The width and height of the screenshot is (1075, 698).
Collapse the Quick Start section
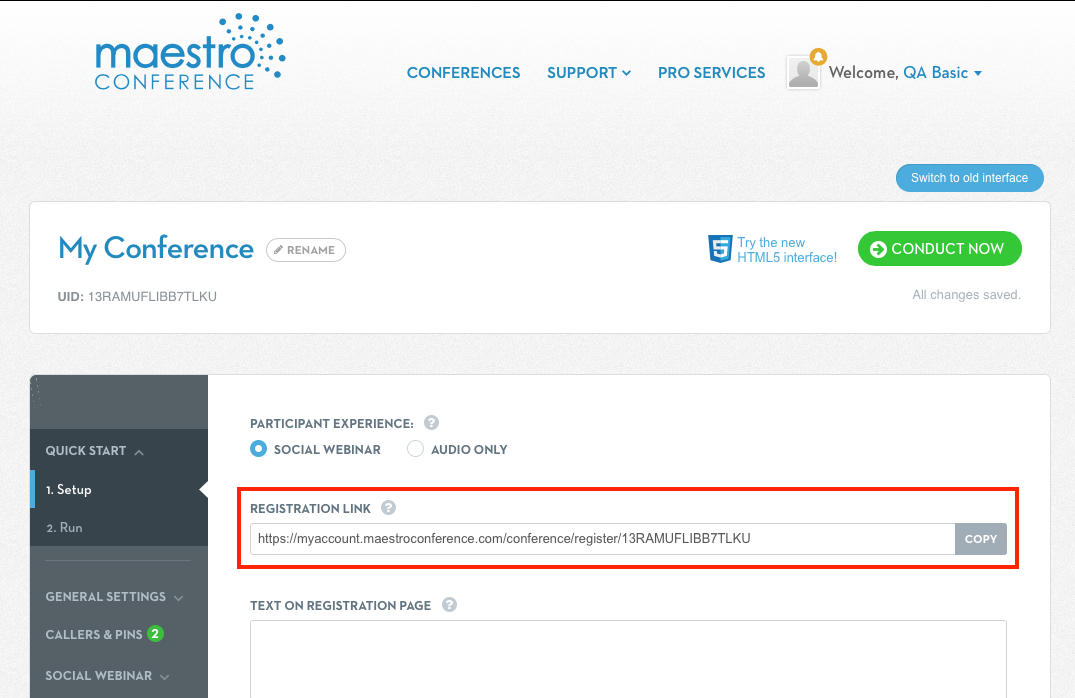pyautogui.click(x=95, y=450)
